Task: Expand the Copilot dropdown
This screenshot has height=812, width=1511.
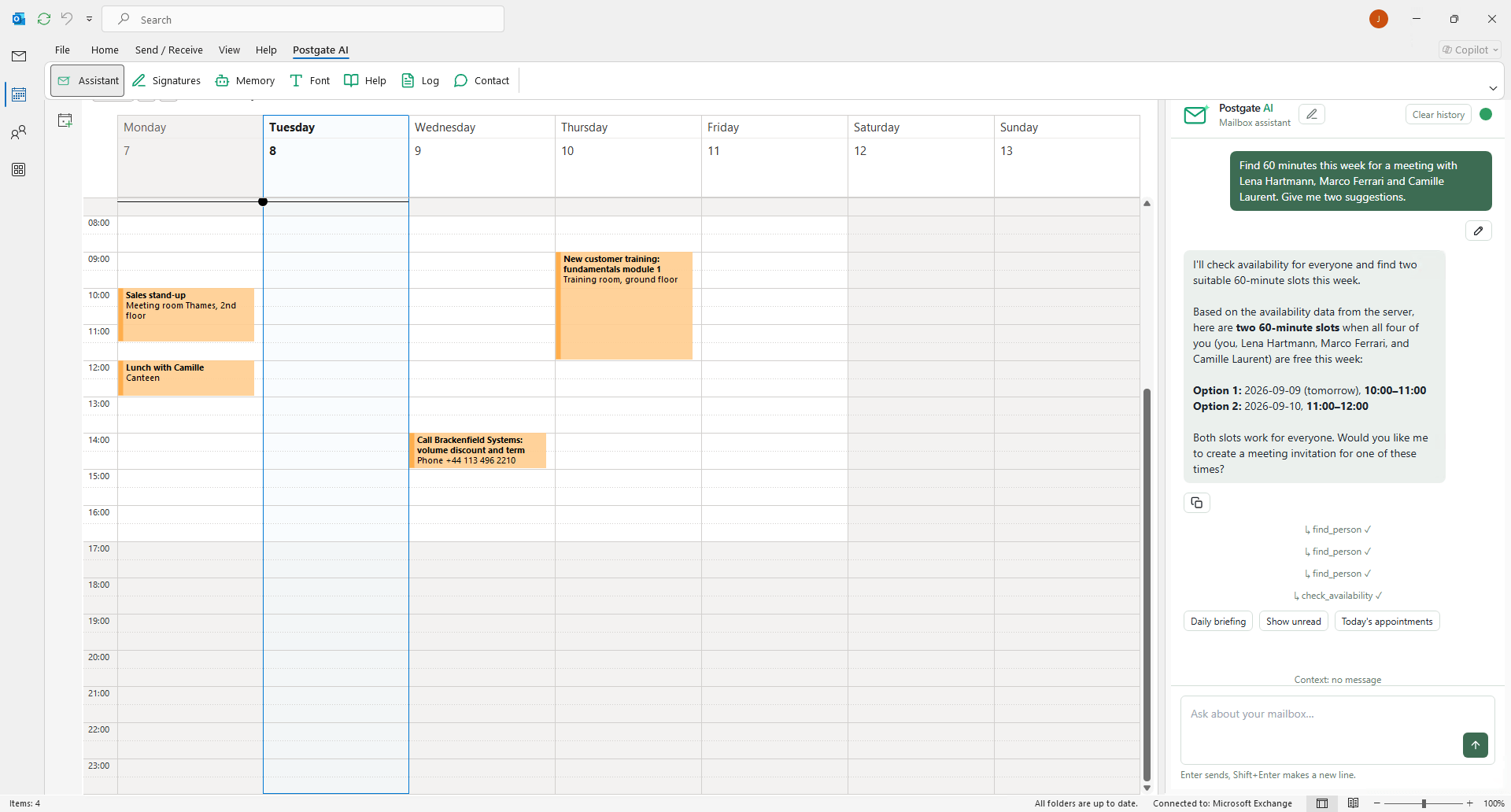Action: coord(1470,50)
